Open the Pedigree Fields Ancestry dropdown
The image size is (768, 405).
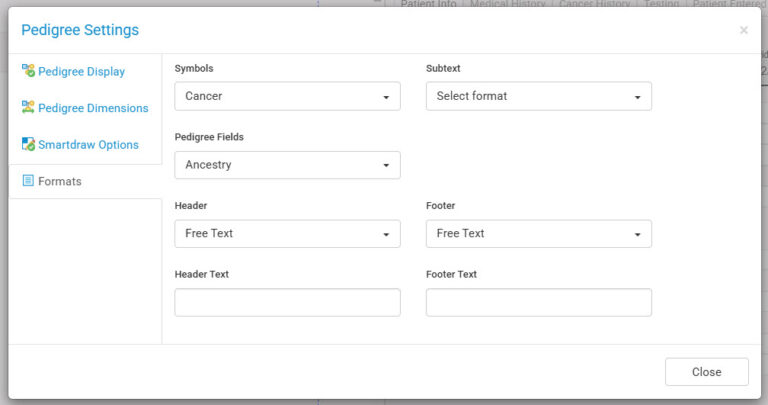pyautogui.click(x=287, y=165)
